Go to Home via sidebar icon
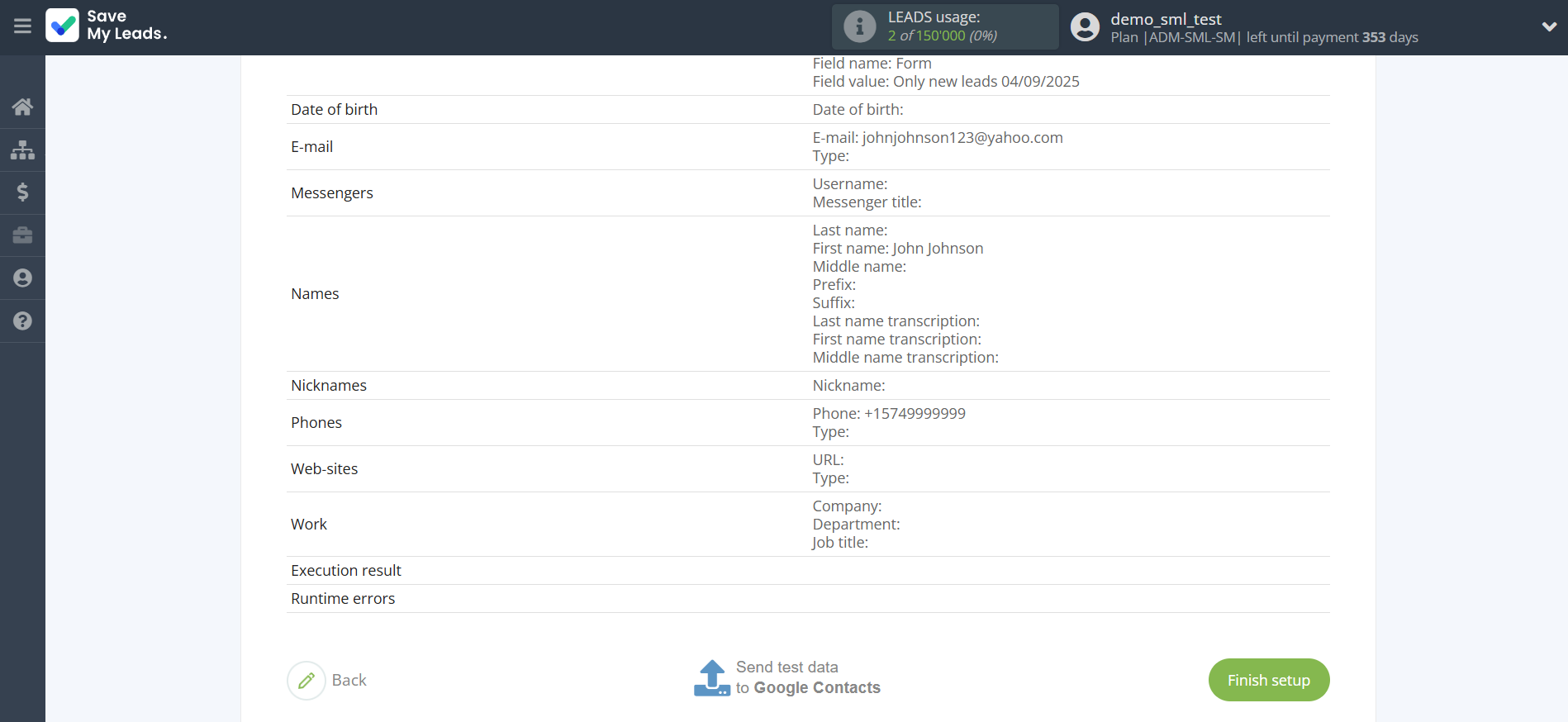The image size is (1568, 722). 22,107
